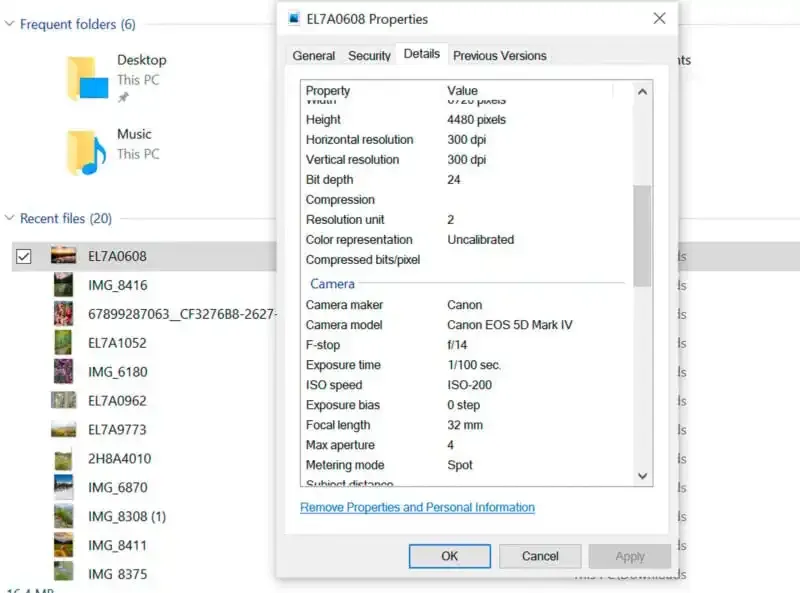Switch to the Security tab
This screenshot has height=593, width=800.
[369, 56]
